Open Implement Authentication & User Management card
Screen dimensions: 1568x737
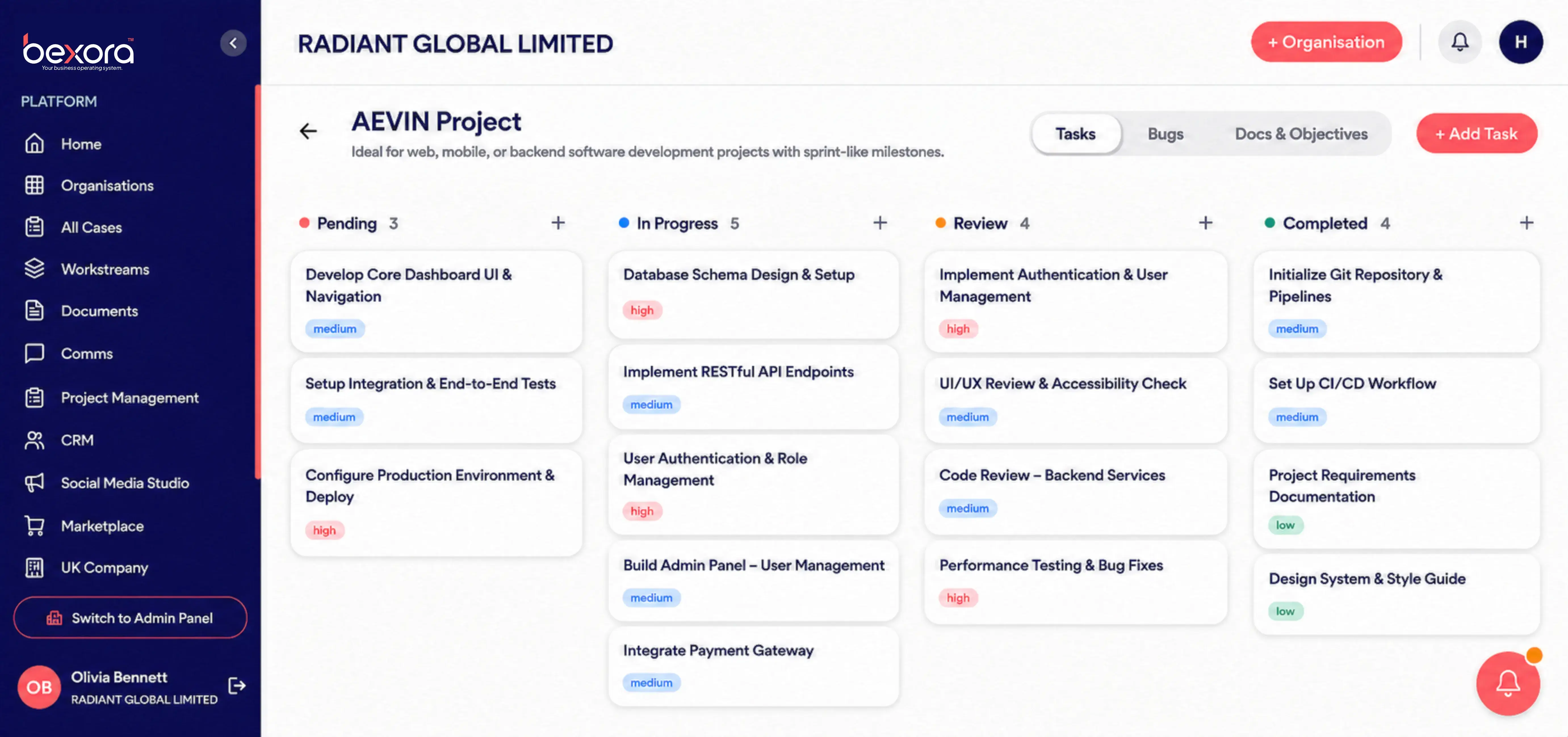pyautogui.click(x=1076, y=302)
